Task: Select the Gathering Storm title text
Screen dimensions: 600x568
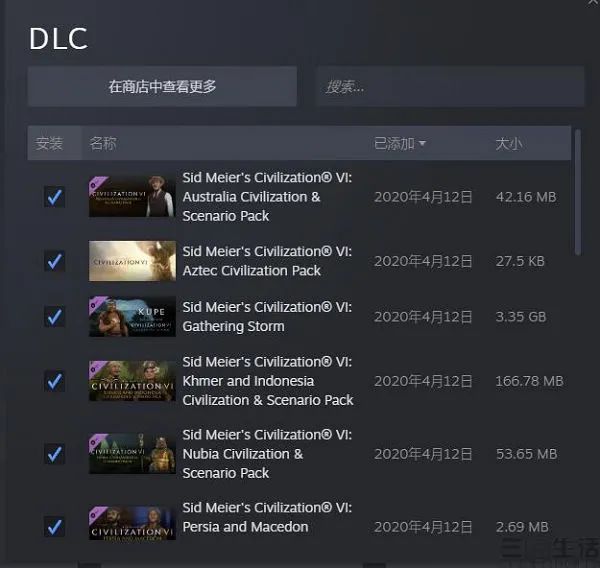Action: click(233, 326)
